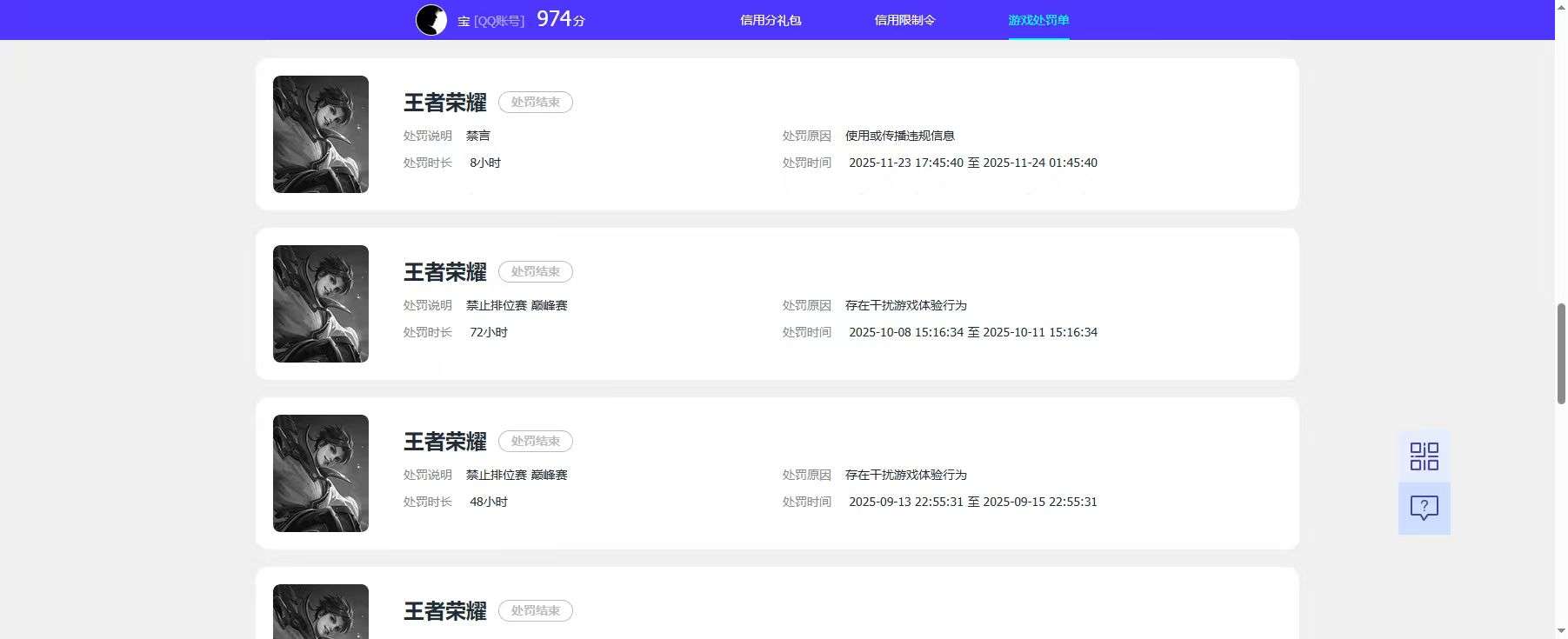Select the 72小时 duration value
1568x639 pixels.
489,332
